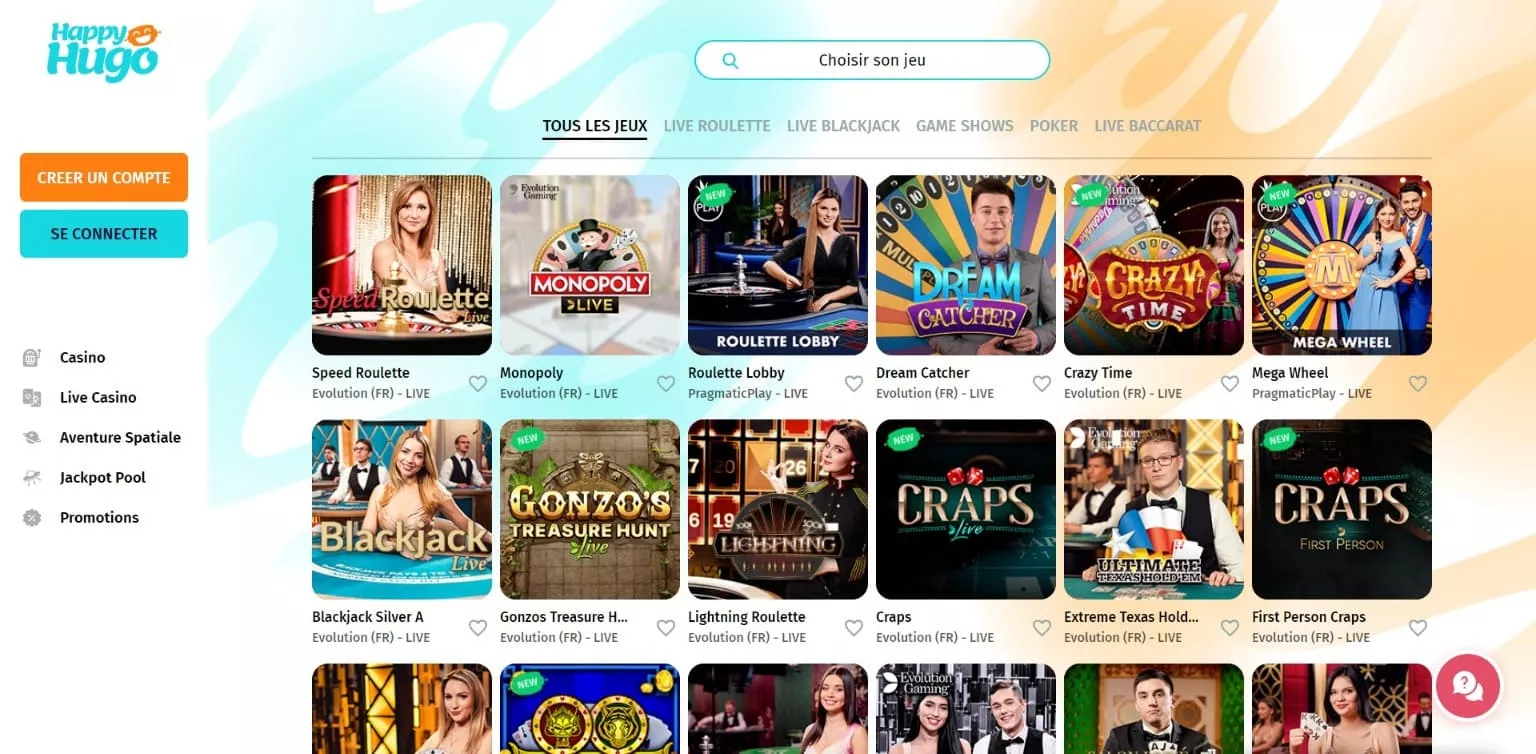The width and height of the screenshot is (1536, 754).
Task: Toggle favorite heart for Mega Wheel
Action: point(1418,383)
